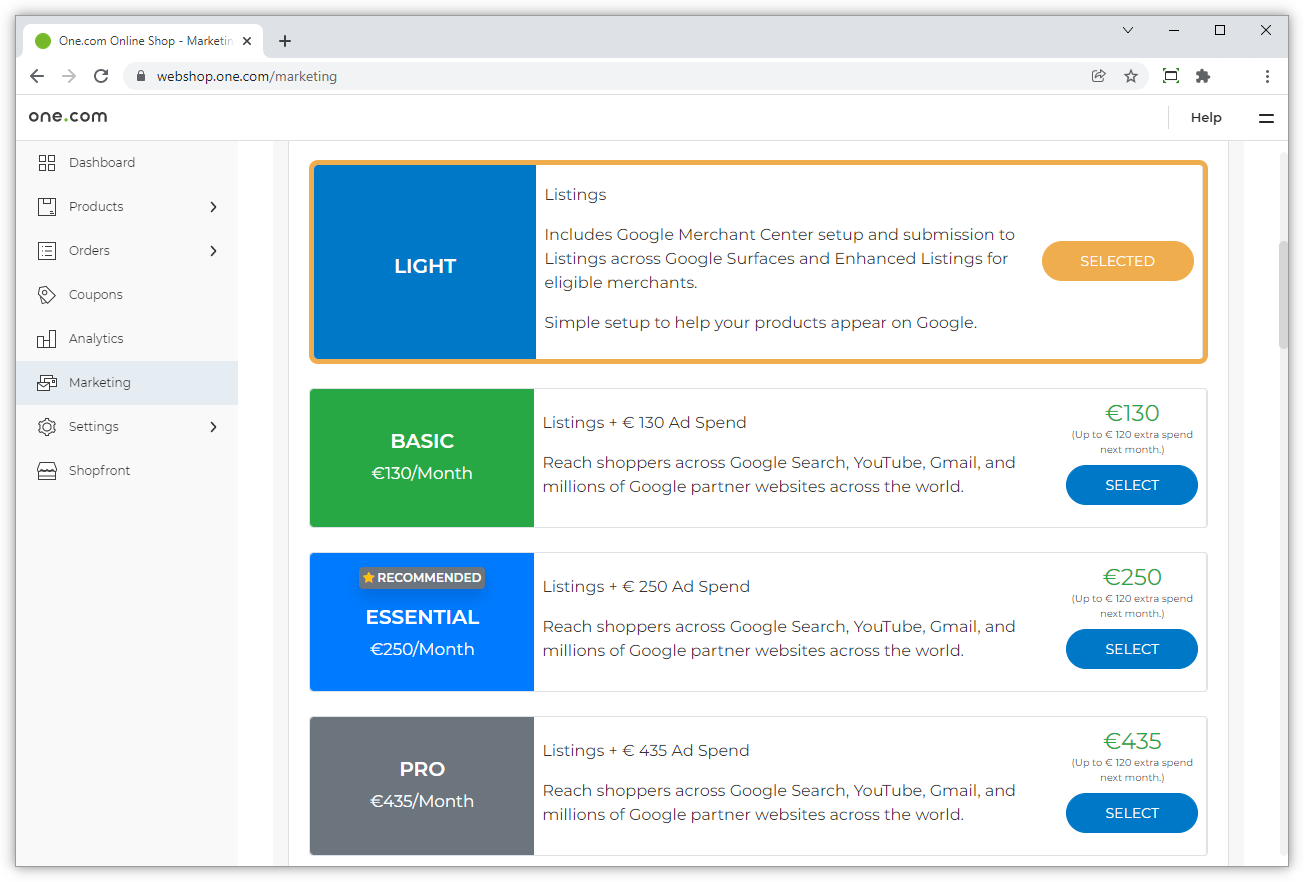Click the Dashboard grid icon in sidebar
Viewport: 1304px width, 882px height.
[x=47, y=163]
